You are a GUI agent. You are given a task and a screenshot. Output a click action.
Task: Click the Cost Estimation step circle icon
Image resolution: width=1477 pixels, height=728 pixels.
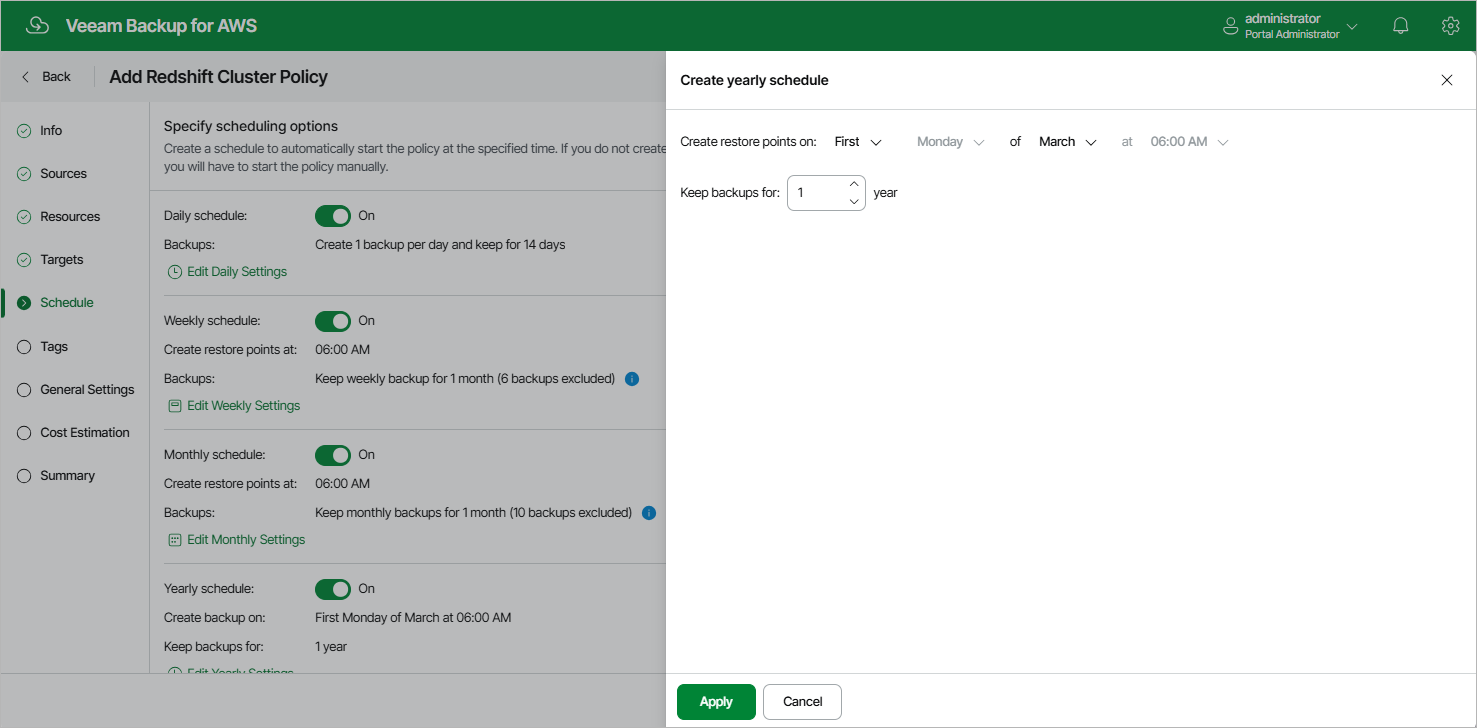25,433
